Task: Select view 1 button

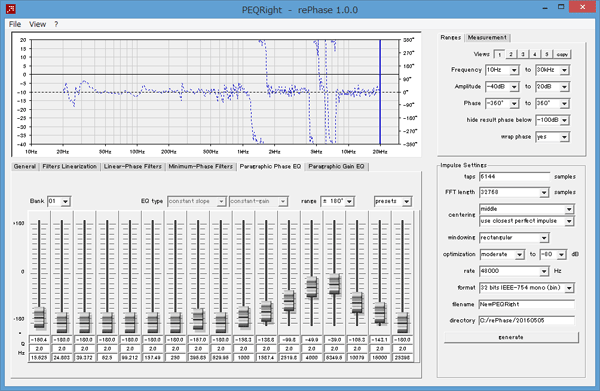Action: click(499, 54)
